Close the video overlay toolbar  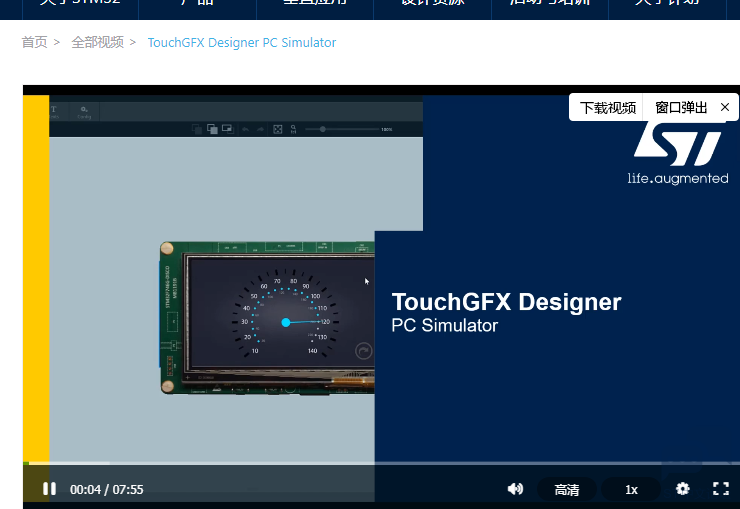coord(725,108)
